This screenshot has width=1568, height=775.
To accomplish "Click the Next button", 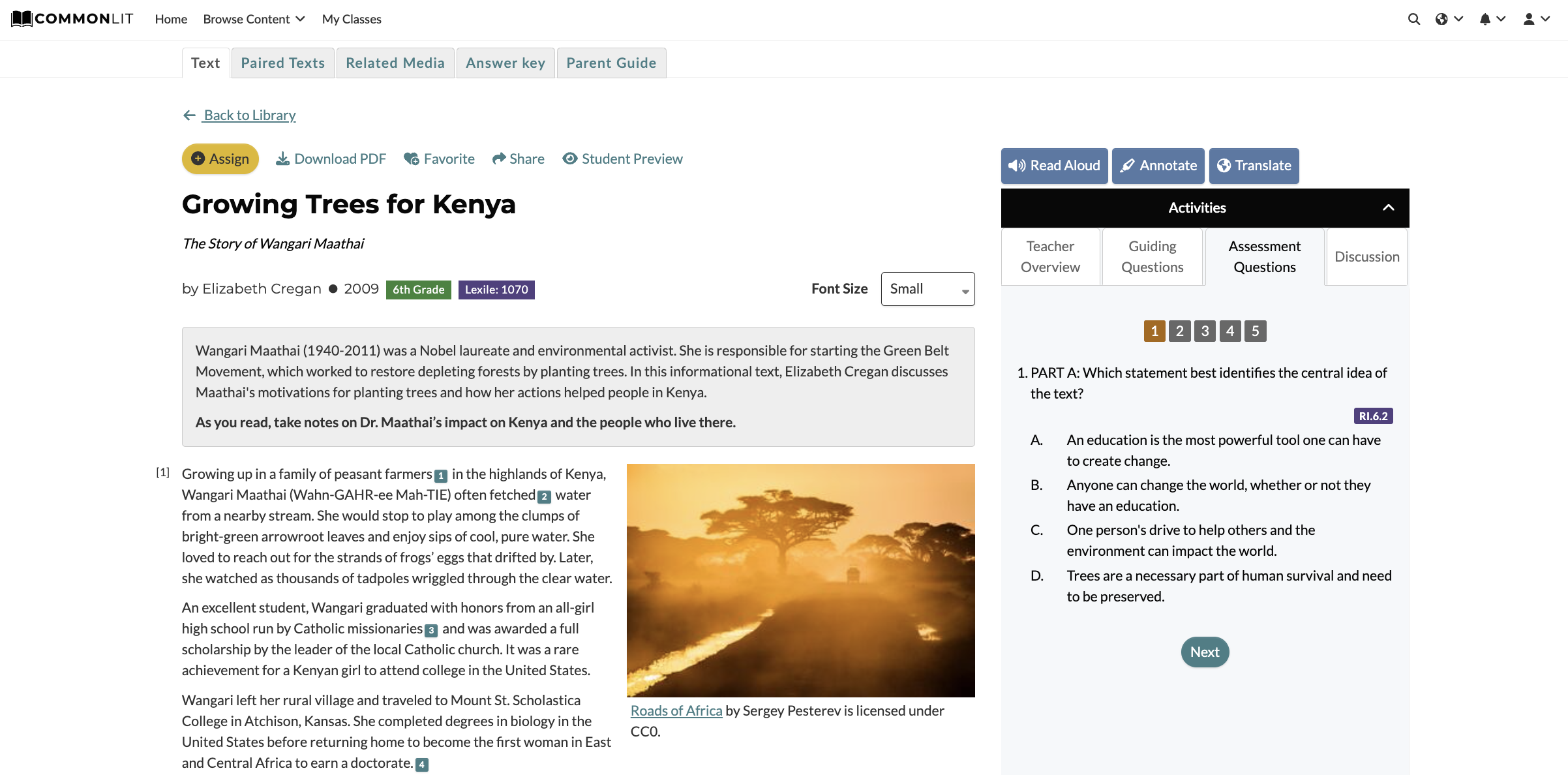I will (1205, 652).
